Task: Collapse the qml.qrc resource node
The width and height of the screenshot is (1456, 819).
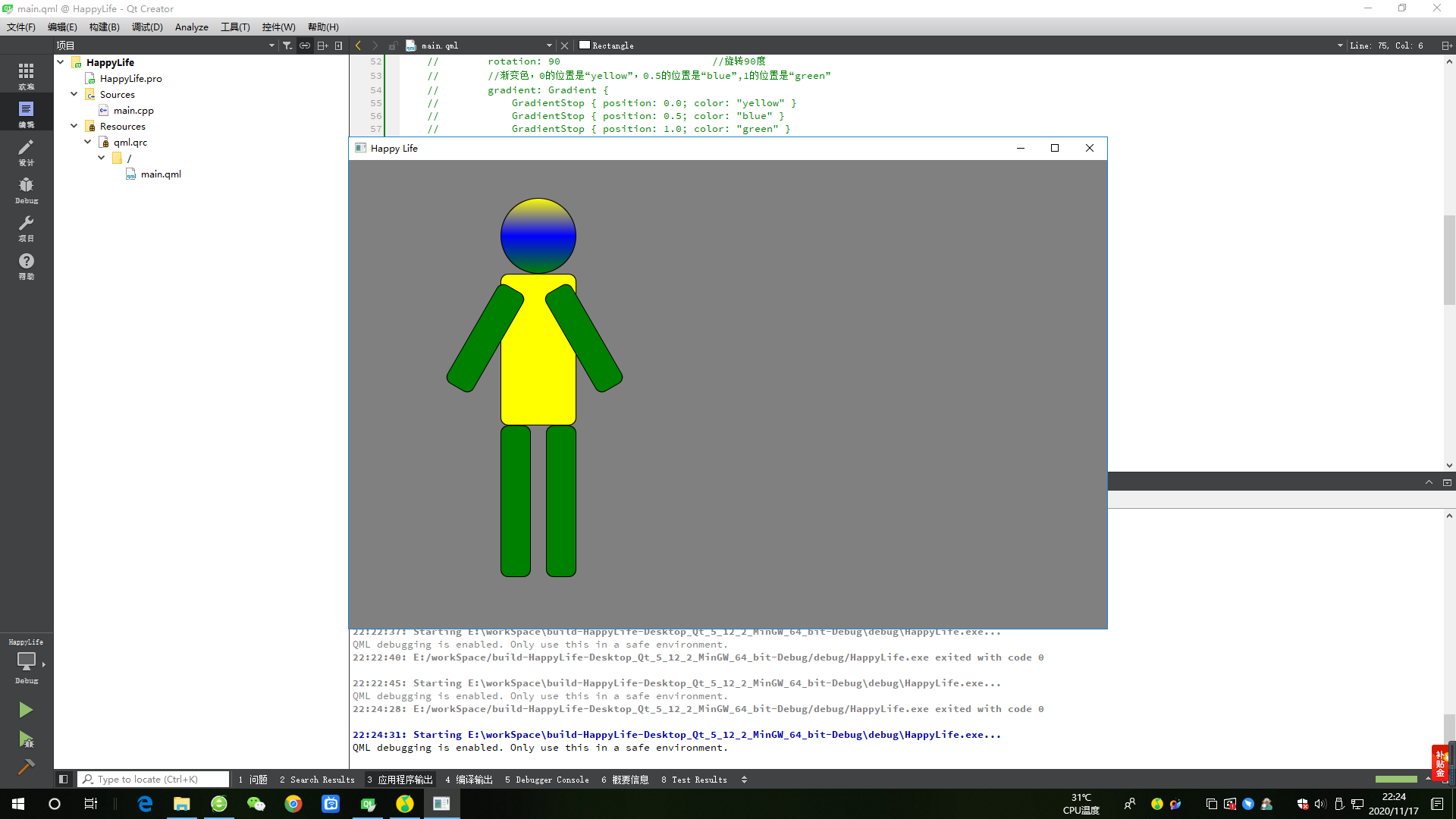Action: tap(88, 142)
